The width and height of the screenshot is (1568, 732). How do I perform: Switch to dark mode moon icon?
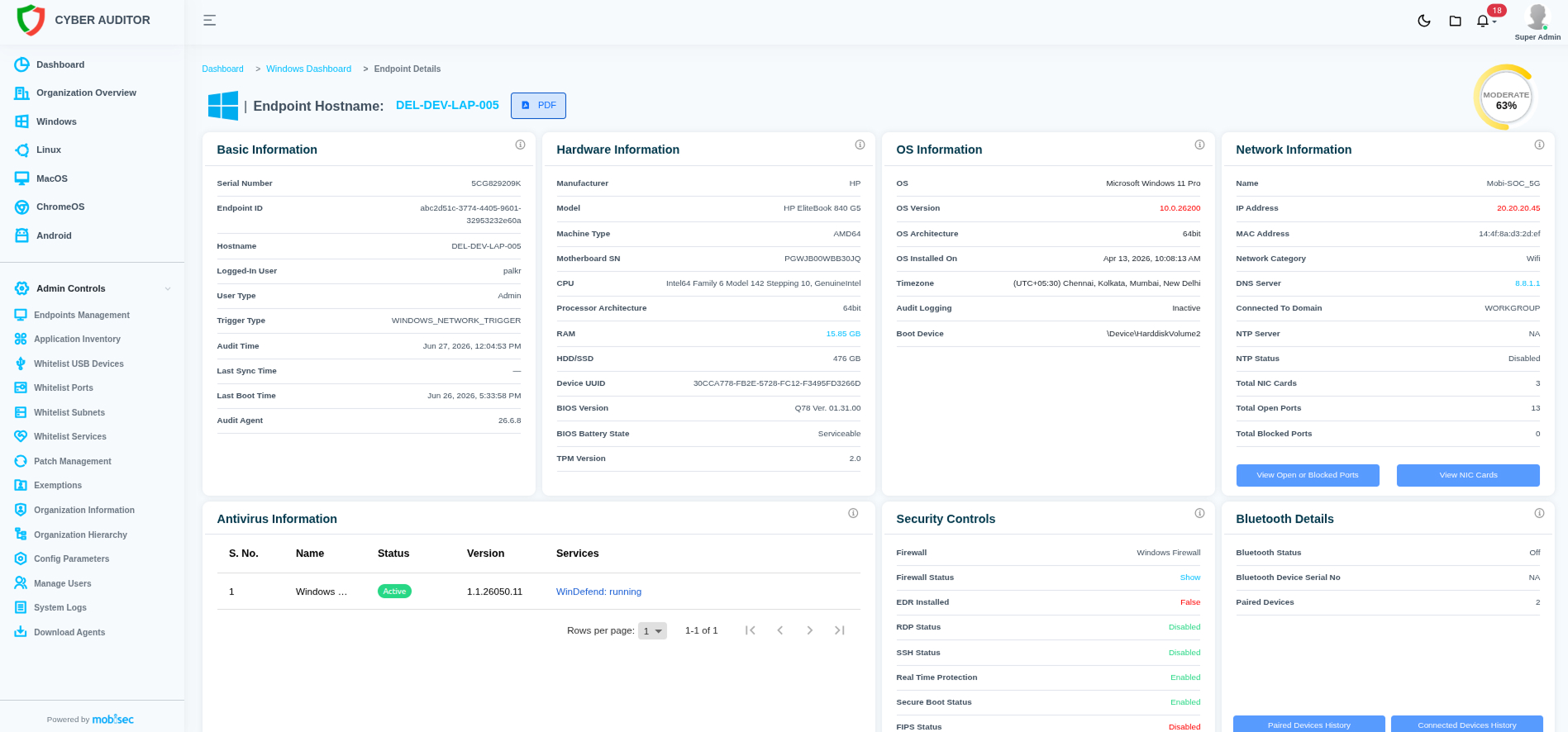1424,21
